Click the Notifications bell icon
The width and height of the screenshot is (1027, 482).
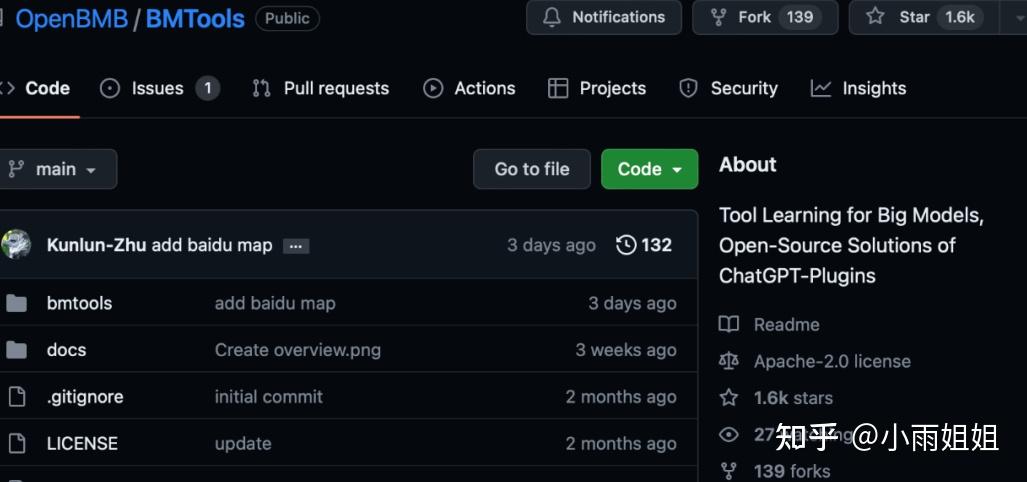552,17
